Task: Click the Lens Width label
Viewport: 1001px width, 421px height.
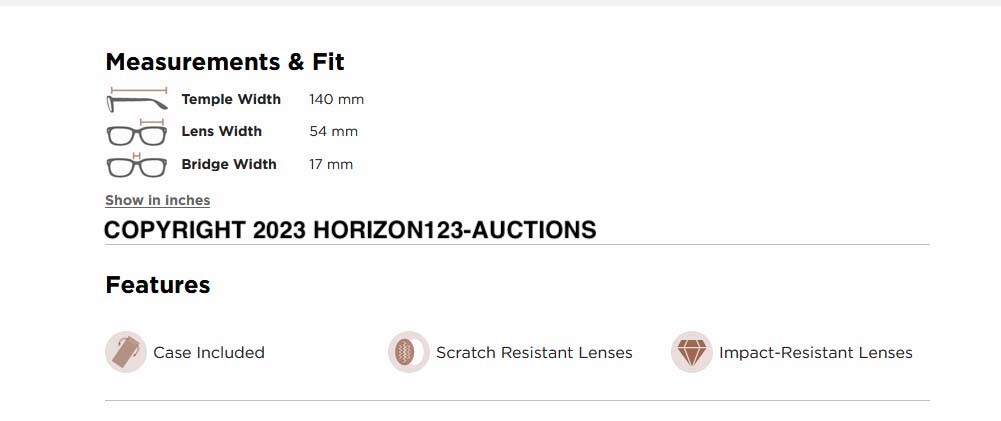Action: point(221,131)
